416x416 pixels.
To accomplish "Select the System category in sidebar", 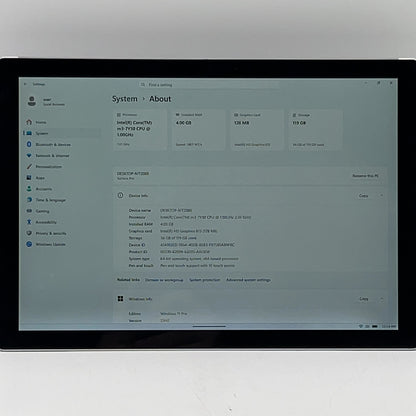I will (62, 133).
